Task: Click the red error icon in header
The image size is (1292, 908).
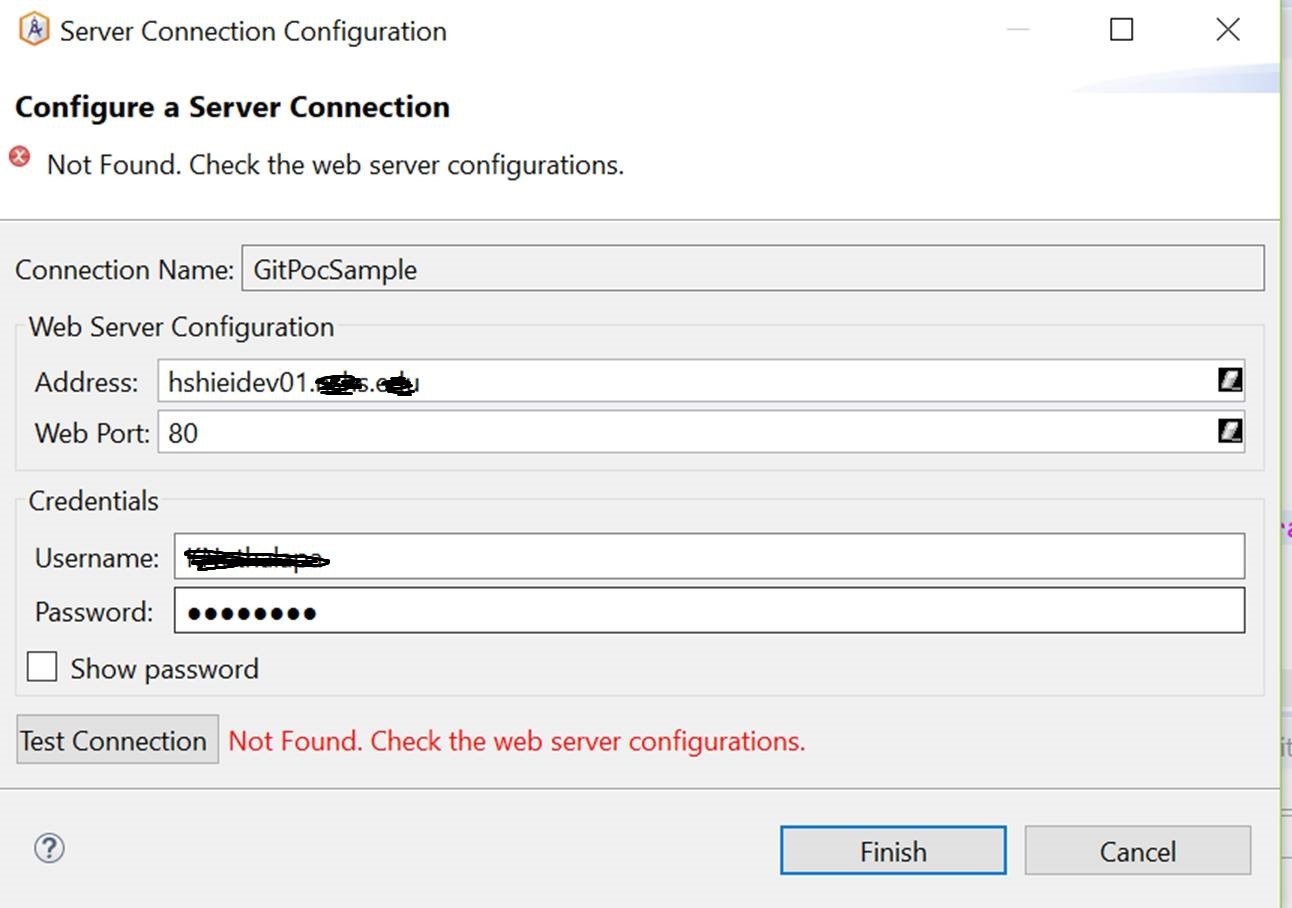Action: point(19,157)
